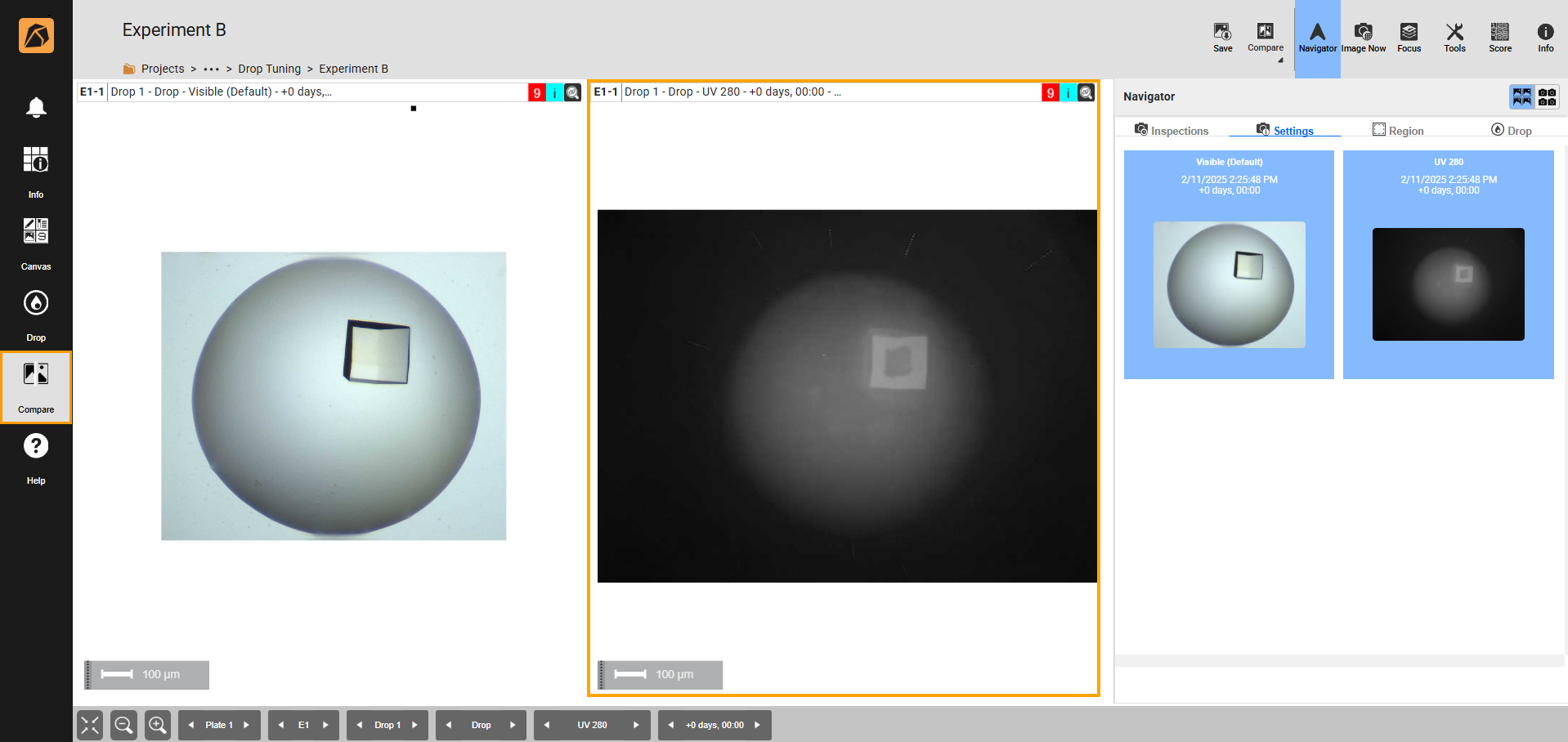This screenshot has height=742, width=1568.
Task: Go to the next plate after Plate 1
Action: pos(246,725)
